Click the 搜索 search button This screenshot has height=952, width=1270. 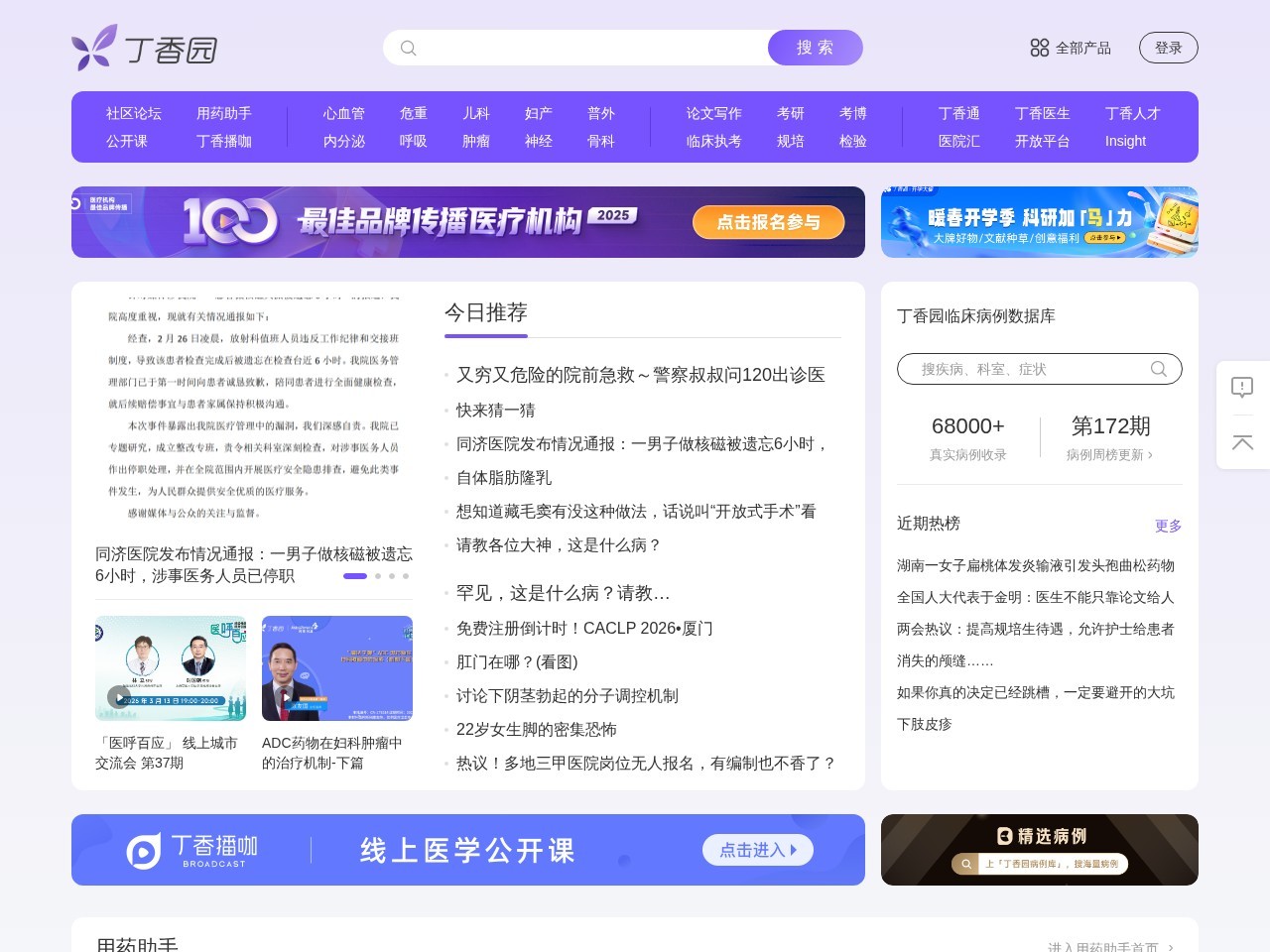[815, 47]
